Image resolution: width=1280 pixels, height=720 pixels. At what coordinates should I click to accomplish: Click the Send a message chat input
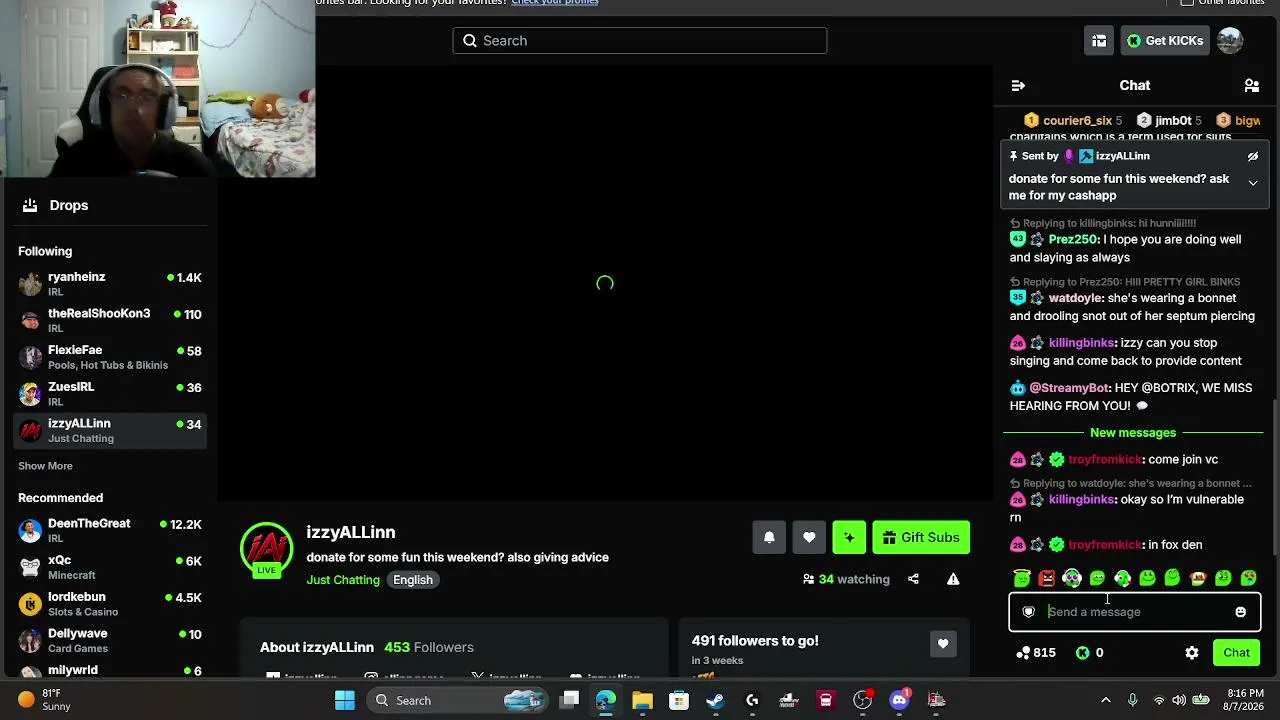point(1134,612)
